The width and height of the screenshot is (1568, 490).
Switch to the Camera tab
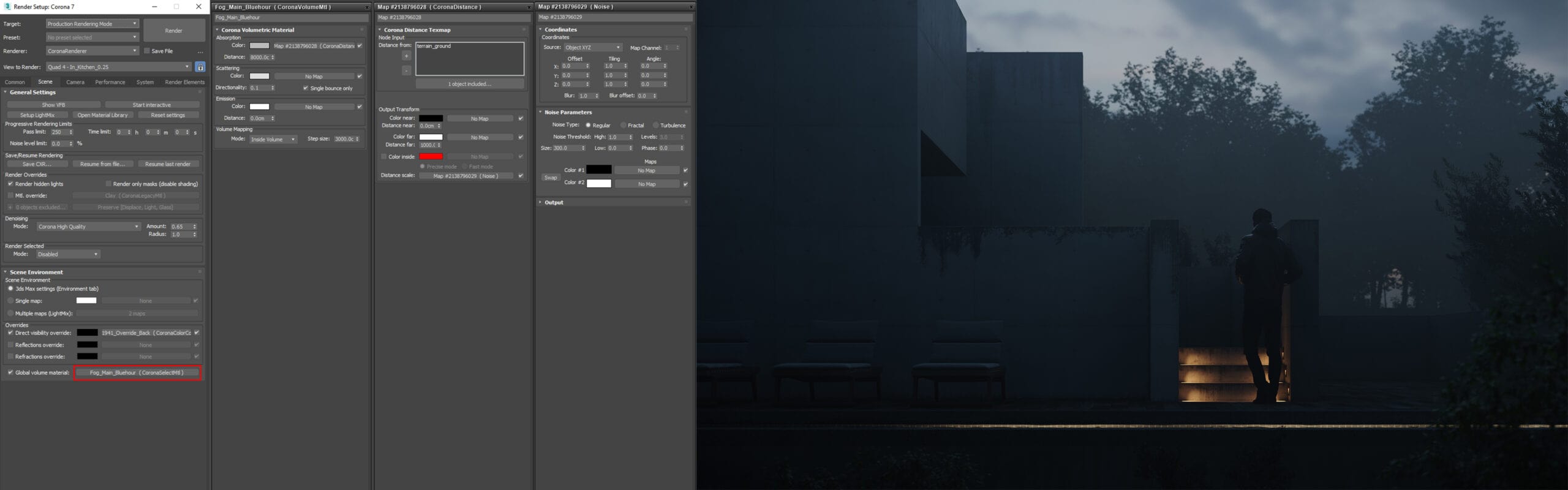pyautogui.click(x=75, y=82)
